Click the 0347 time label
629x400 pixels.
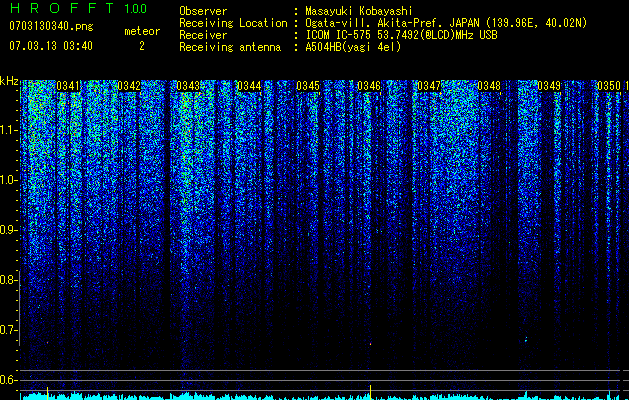click(429, 86)
